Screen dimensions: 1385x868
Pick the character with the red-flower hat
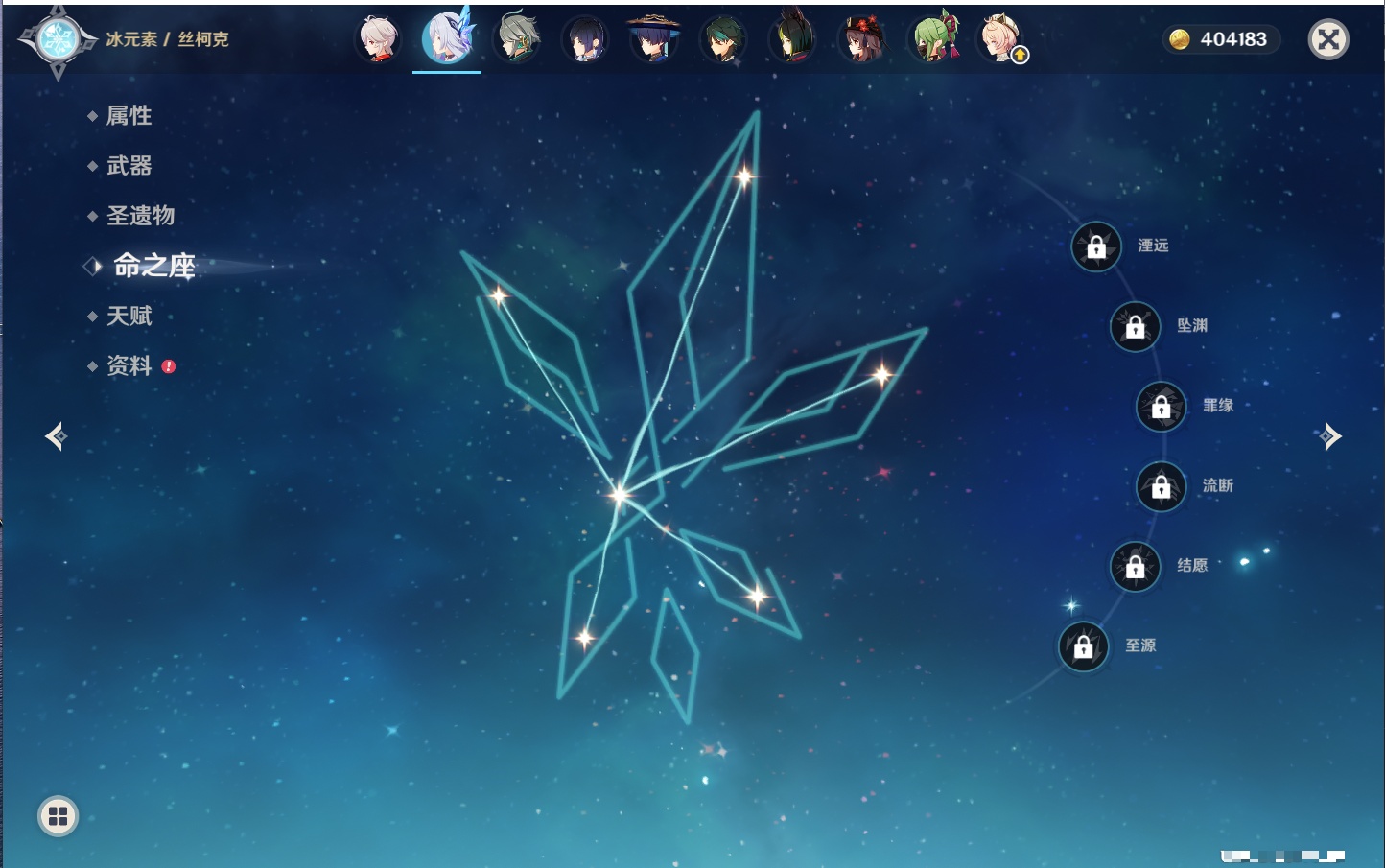862,39
